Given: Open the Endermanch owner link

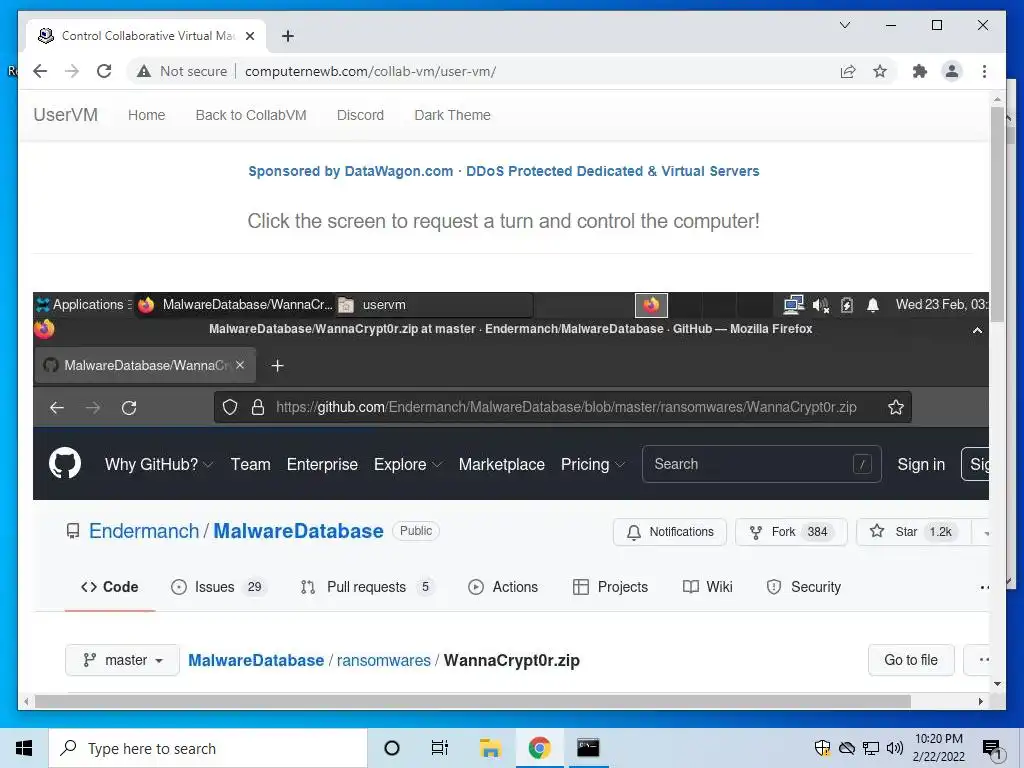Looking at the screenshot, I should point(144,531).
